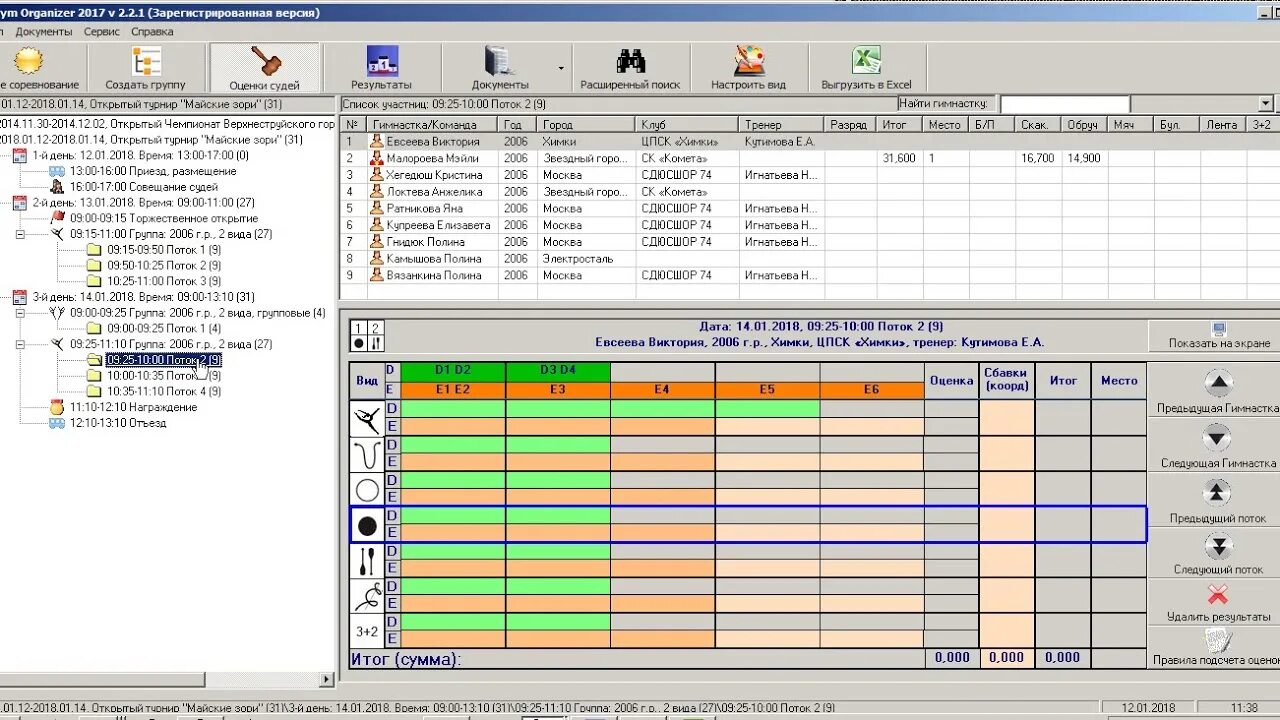The width and height of the screenshot is (1280, 720).
Task: Select the rope apparatus icon
Action: 367,454
